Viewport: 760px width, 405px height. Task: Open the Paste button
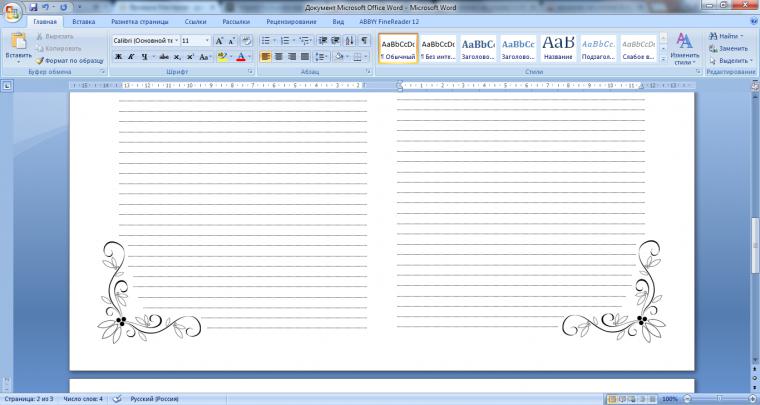click(18, 48)
